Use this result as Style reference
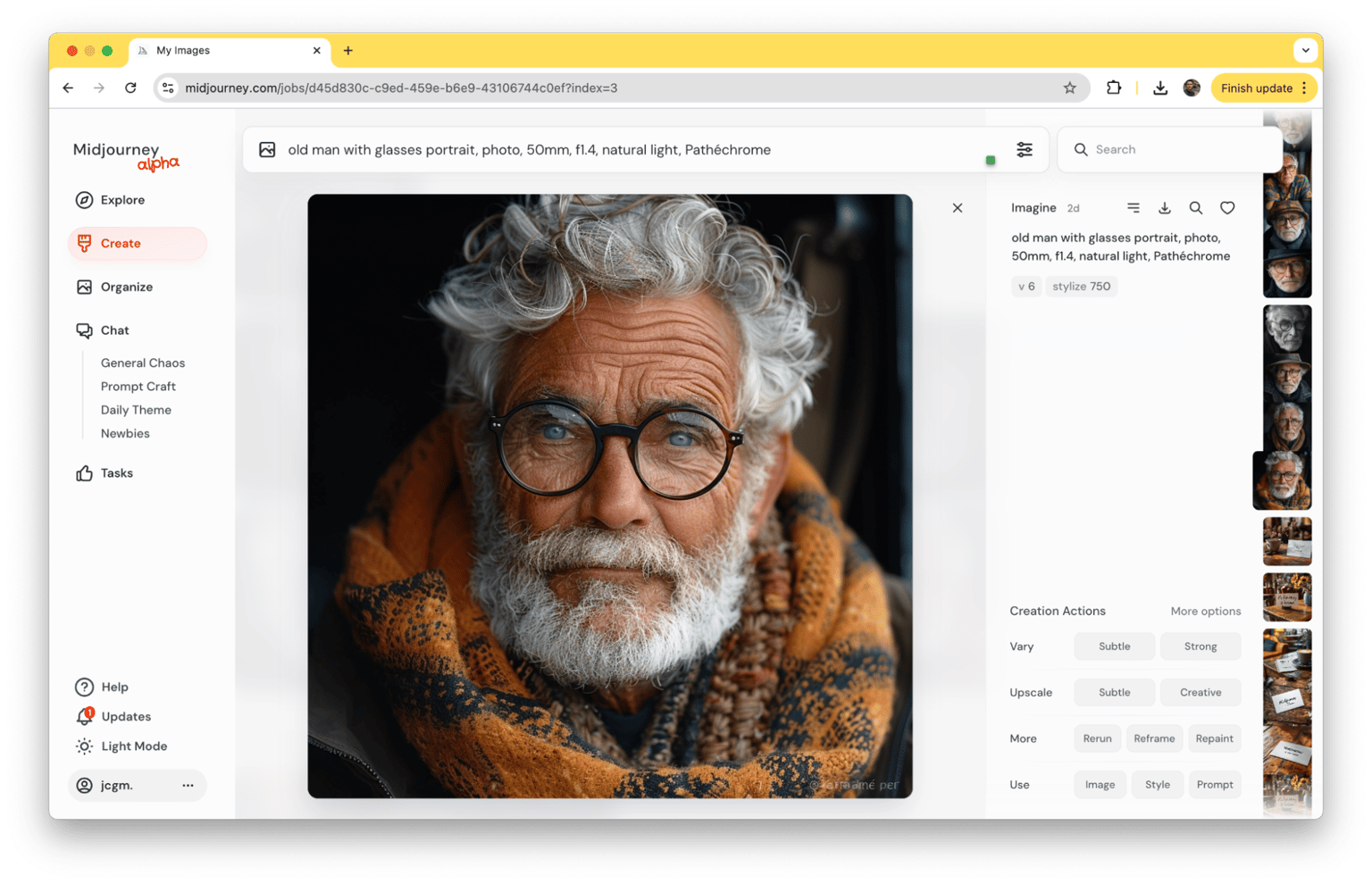Screen dimensions: 1372x884 [x=1158, y=786]
